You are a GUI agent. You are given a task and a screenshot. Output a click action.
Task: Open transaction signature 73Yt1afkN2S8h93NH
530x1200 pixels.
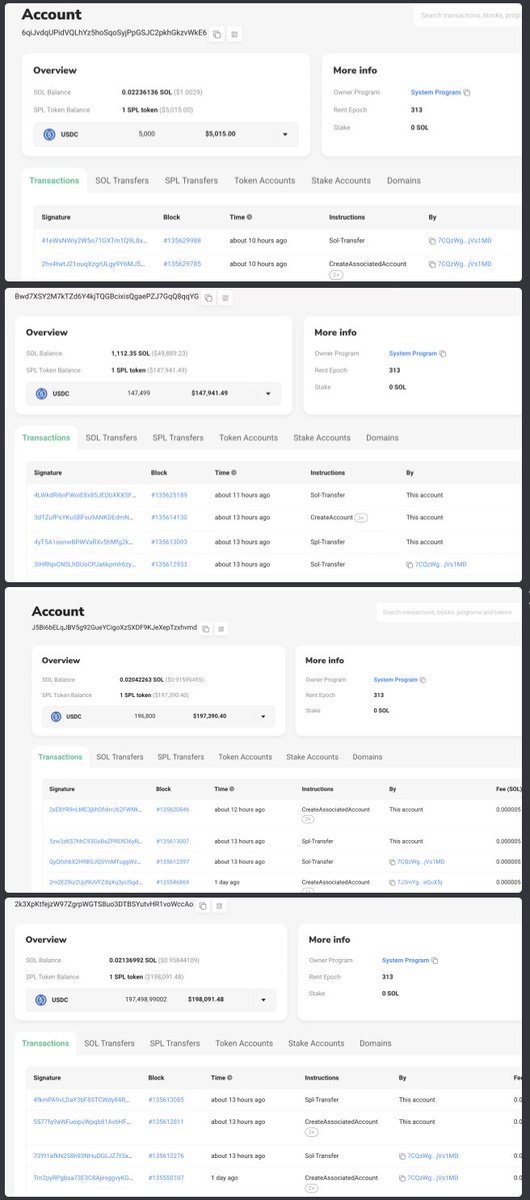(x=84, y=1156)
